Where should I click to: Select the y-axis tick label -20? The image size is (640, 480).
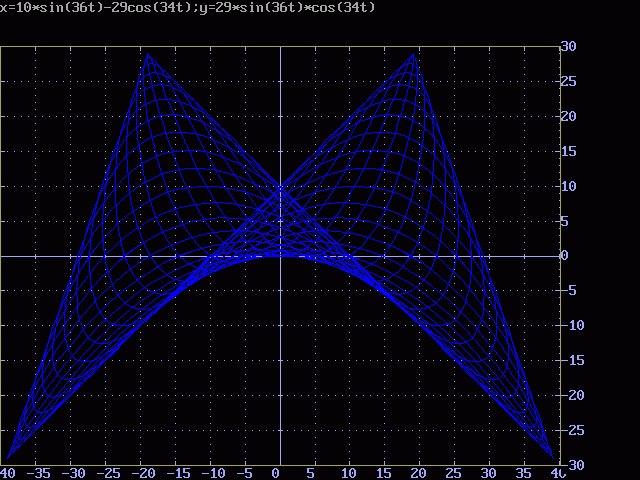572,396
